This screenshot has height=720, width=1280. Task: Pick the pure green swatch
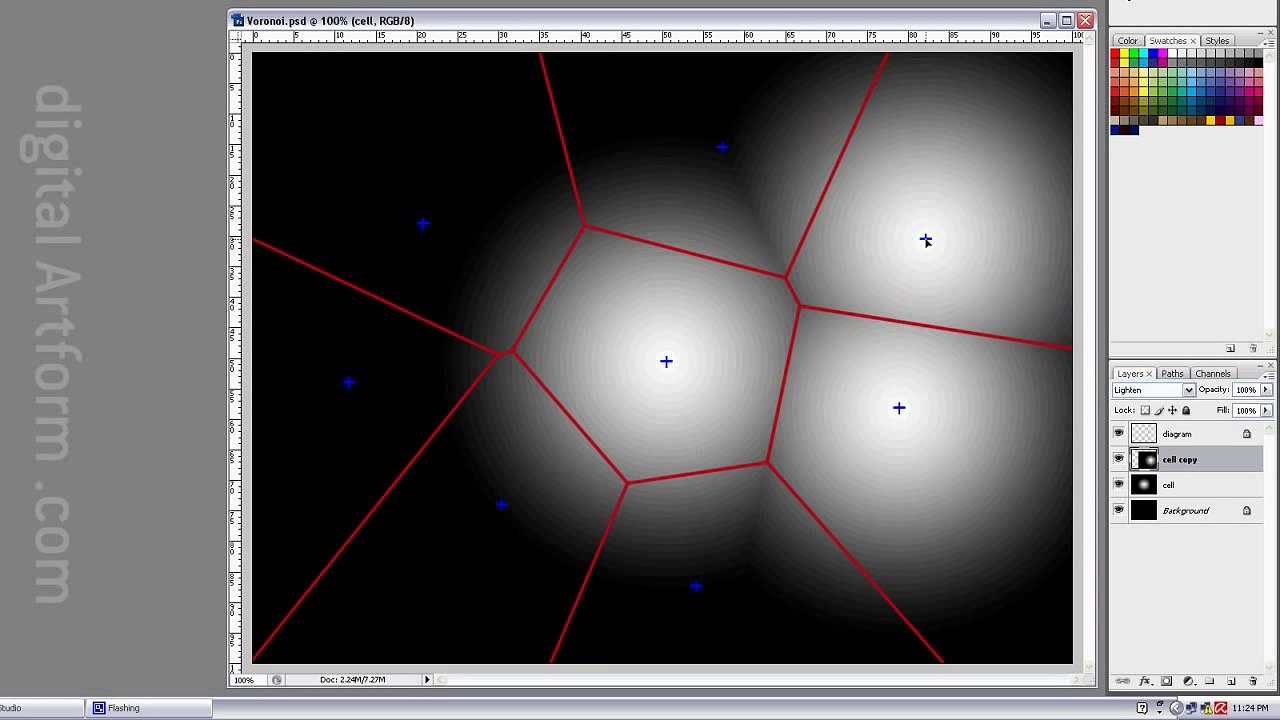pyautogui.click(x=1134, y=53)
